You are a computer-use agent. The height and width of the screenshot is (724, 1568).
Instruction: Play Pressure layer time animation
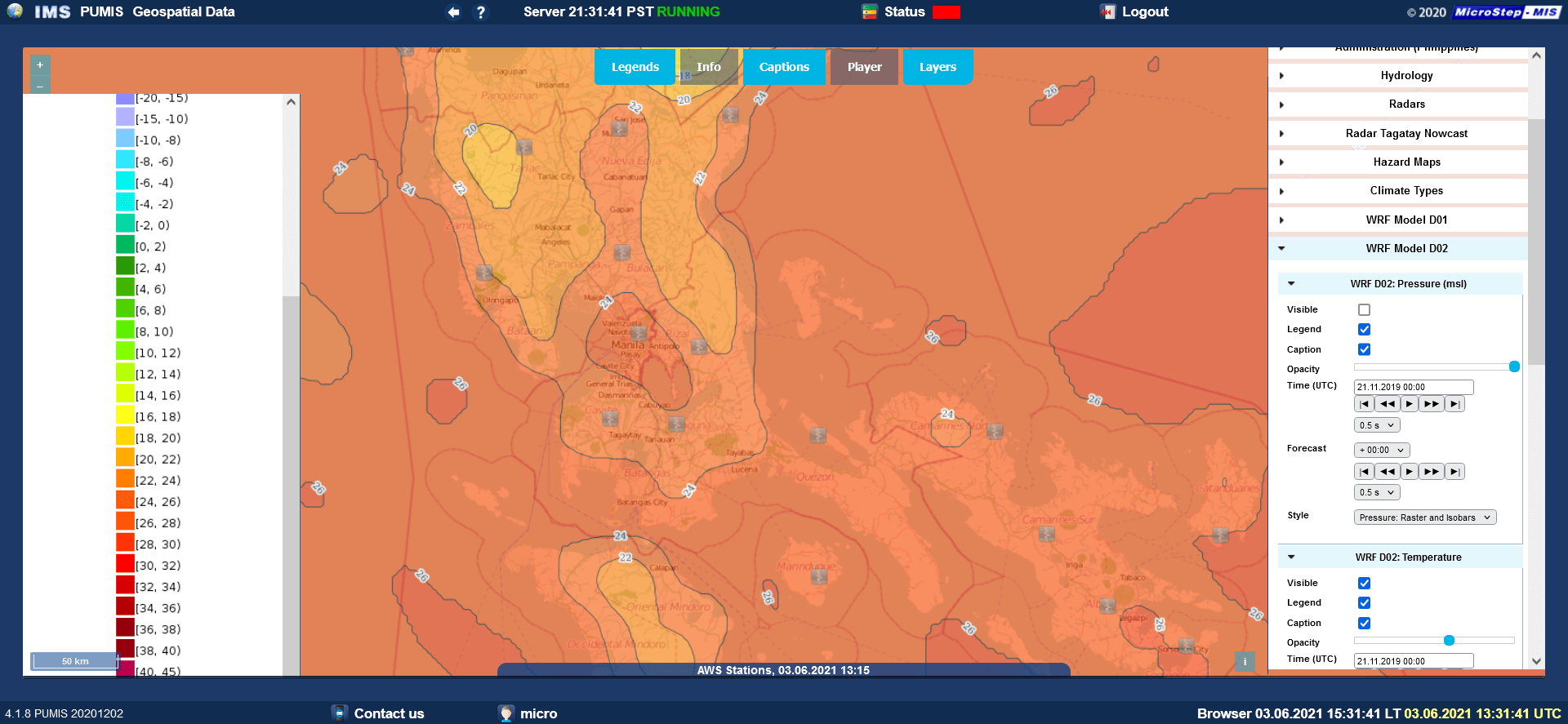click(x=1409, y=404)
